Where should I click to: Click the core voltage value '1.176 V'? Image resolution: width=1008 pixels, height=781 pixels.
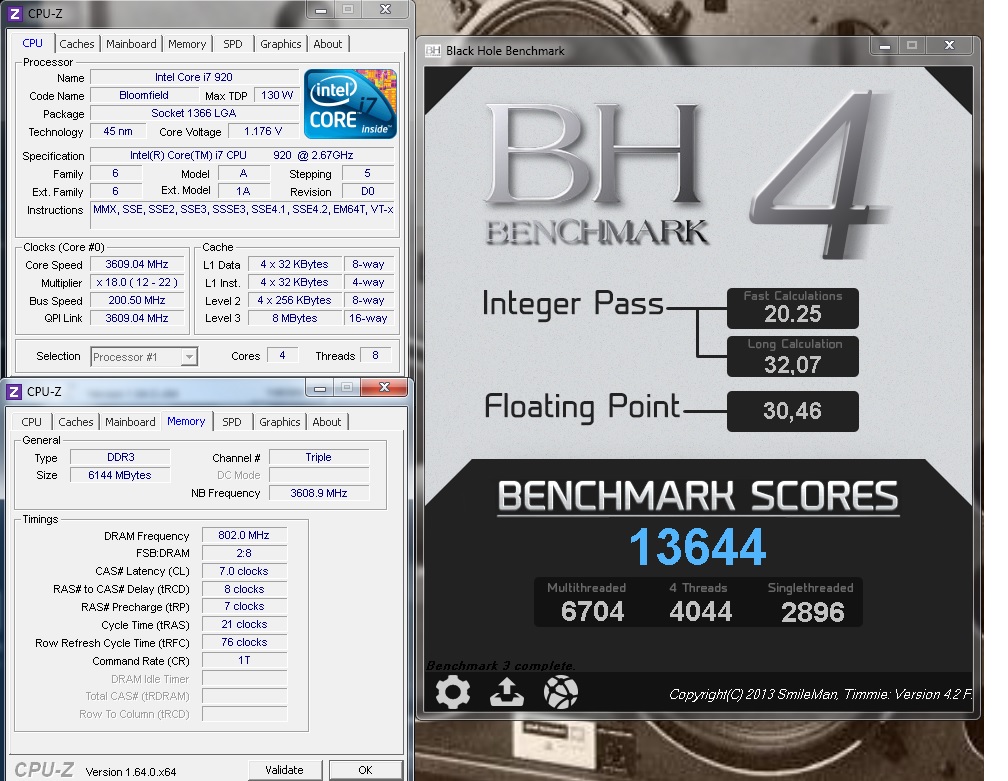click(263, 131)
